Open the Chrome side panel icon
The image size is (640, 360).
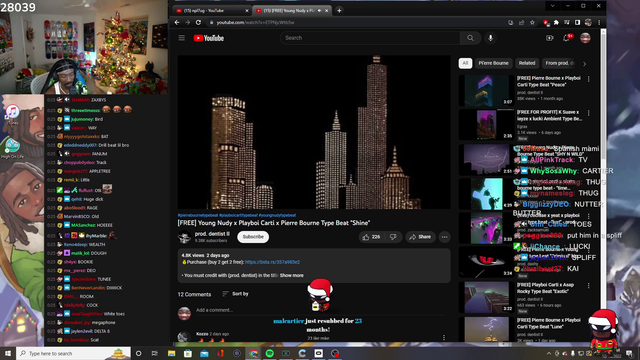[578, 22]
